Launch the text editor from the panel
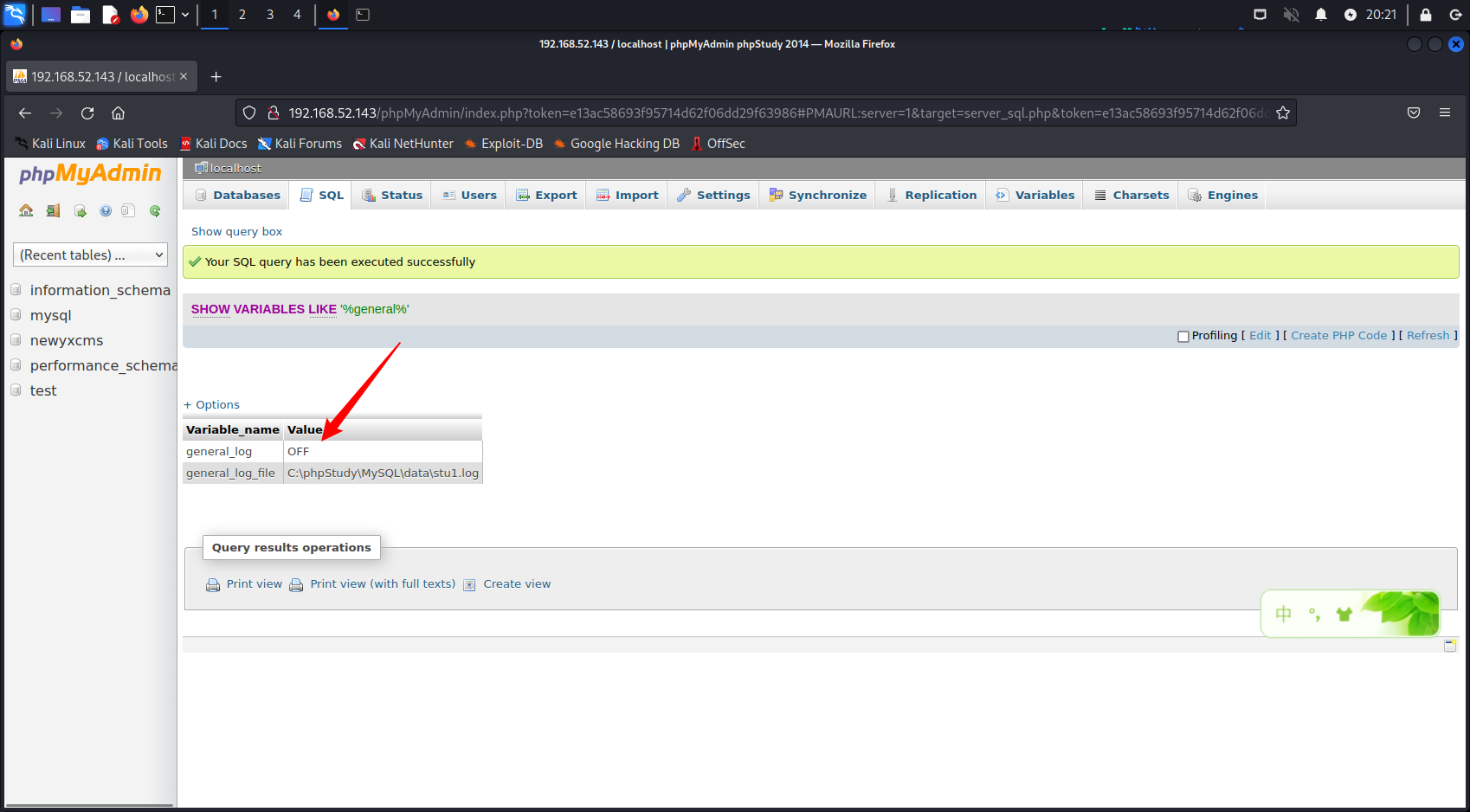This screenshot has height=812, width=1470. tap(110, 15)
